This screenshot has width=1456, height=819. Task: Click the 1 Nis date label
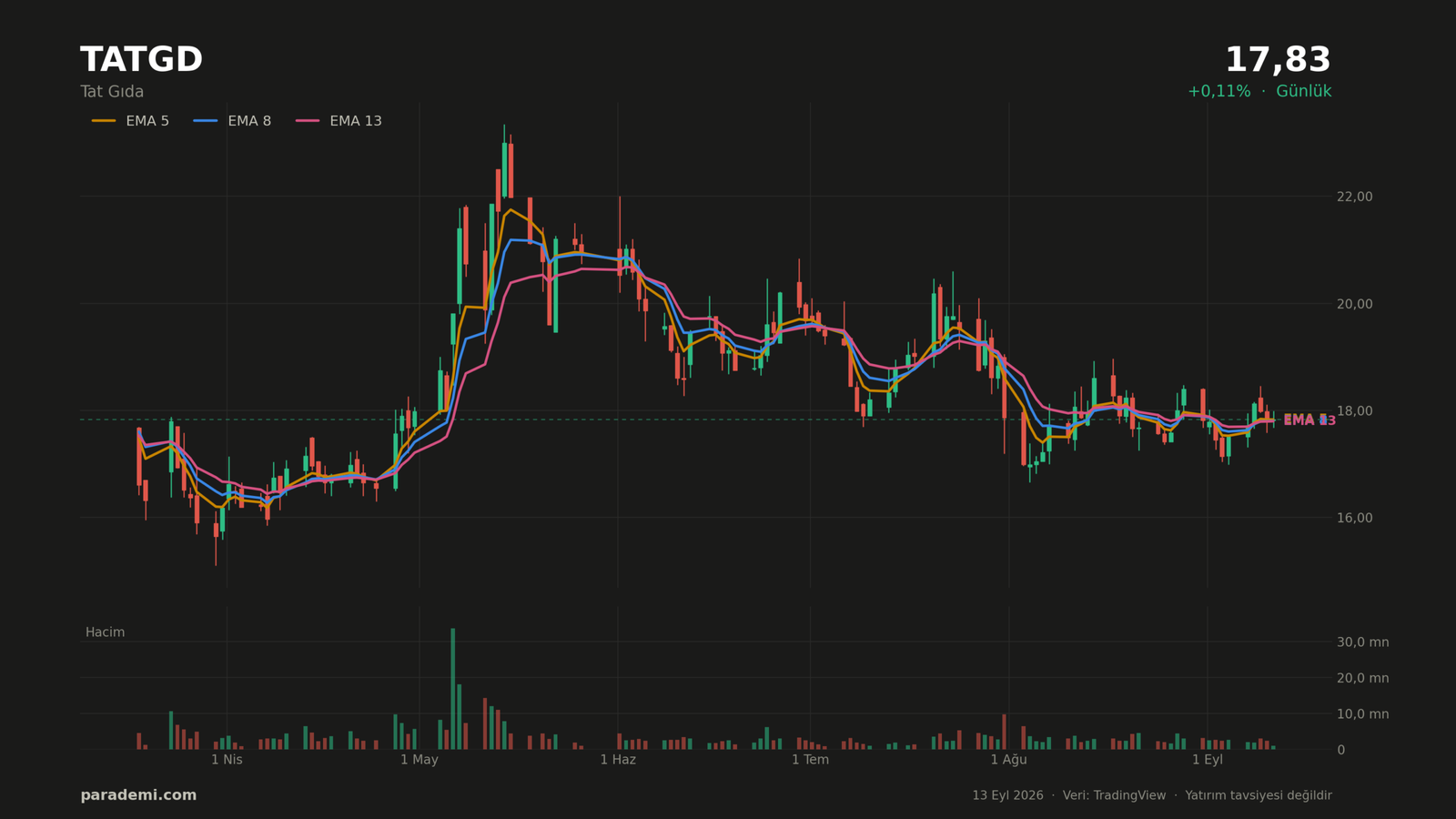(227, 760)
